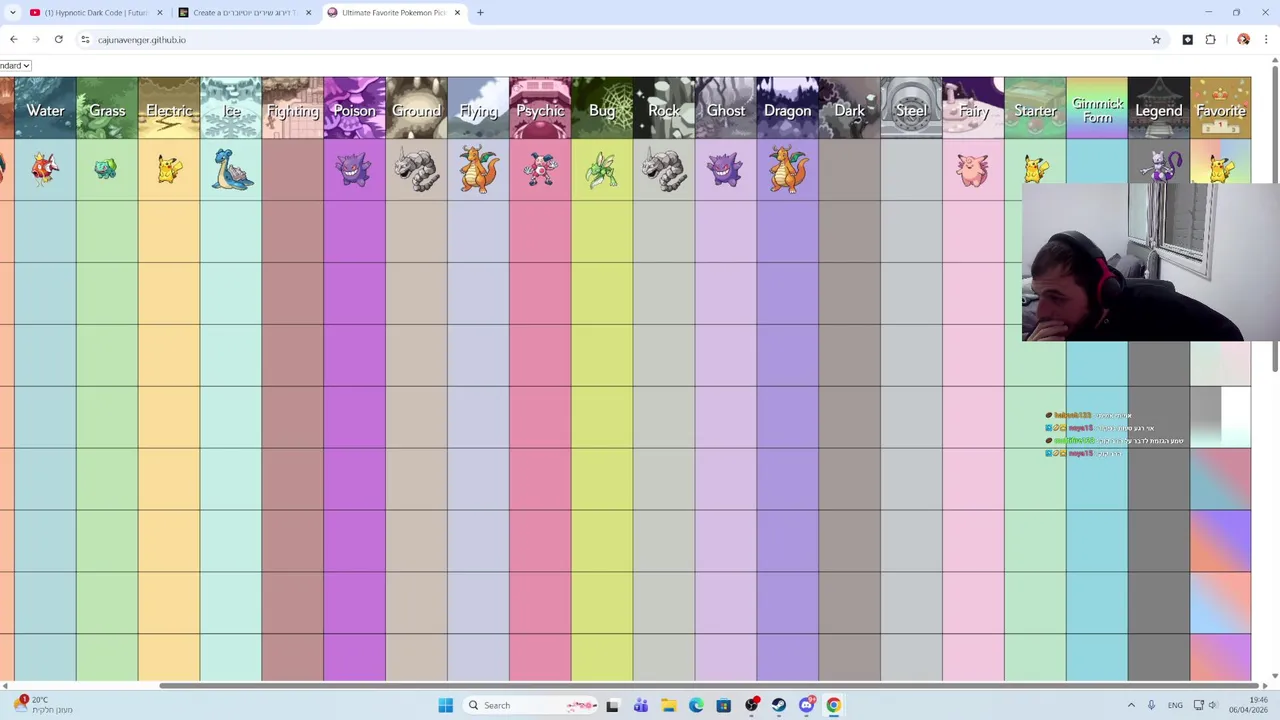This screenshot has height=720, width=1280.
Task: Click the Favorite column header
Action: pos(1220,108)
